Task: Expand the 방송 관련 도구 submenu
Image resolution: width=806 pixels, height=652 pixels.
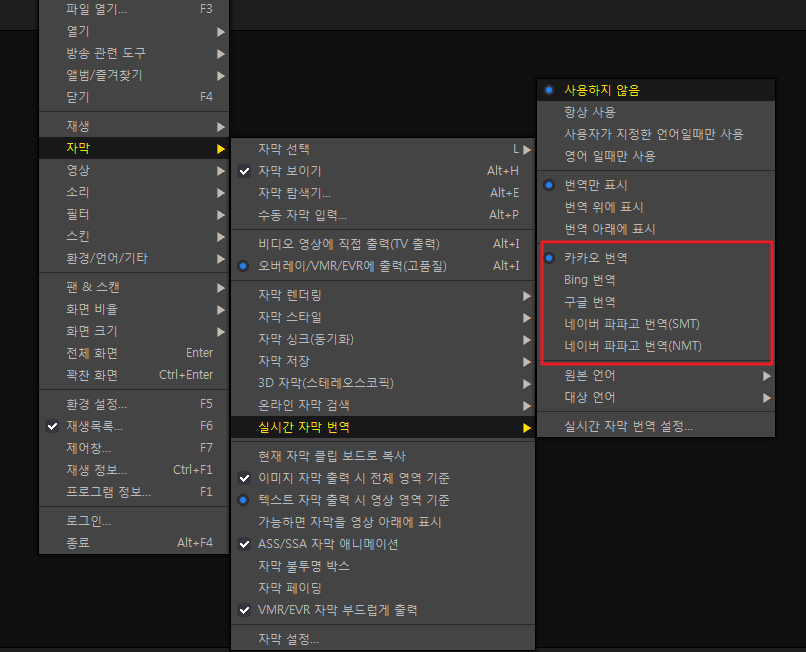Action: pos(134,53)
